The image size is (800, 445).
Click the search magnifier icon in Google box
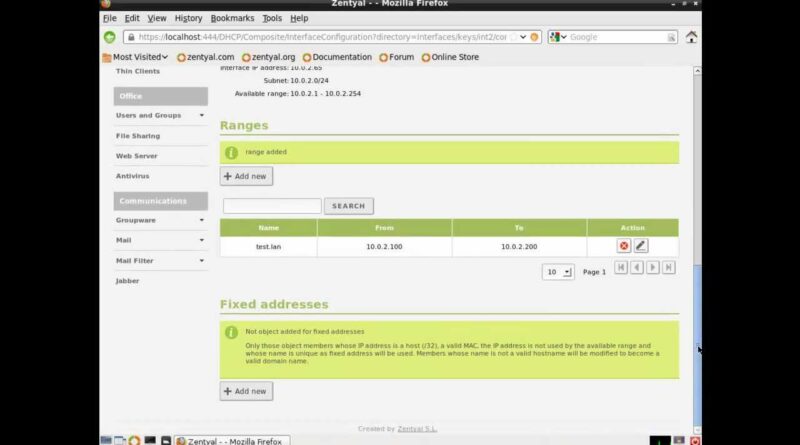tap(671, 37)
